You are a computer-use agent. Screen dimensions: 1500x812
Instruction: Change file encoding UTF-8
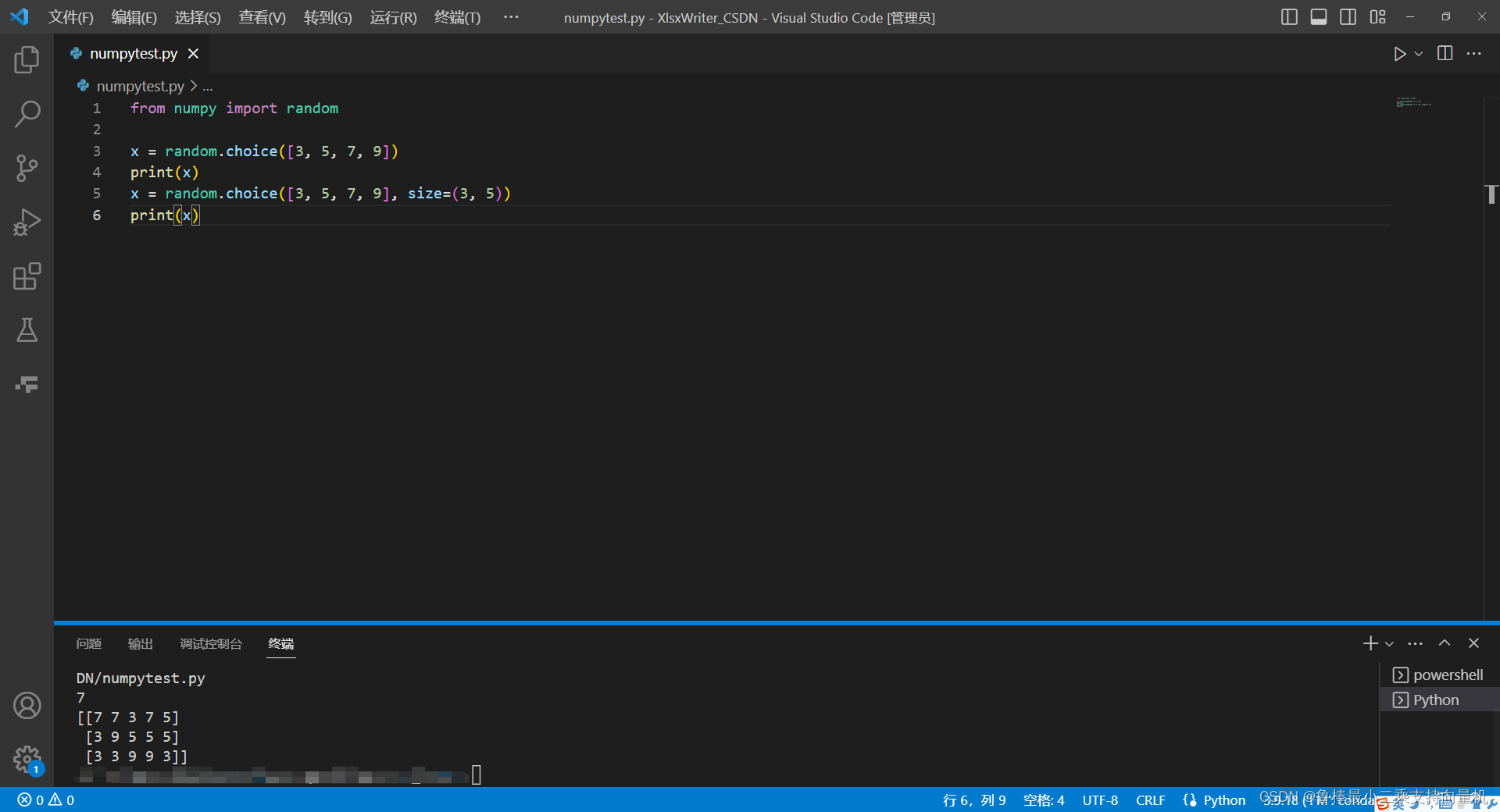tap(1100, 800)
